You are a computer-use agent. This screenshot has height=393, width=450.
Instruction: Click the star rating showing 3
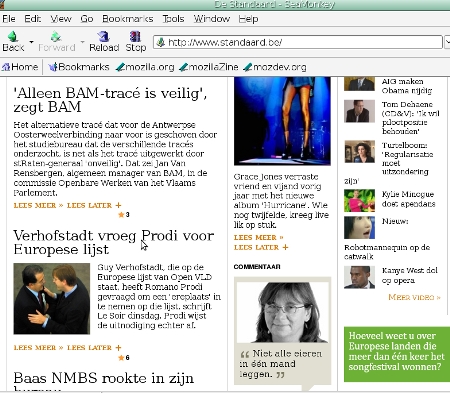point(124,215)
